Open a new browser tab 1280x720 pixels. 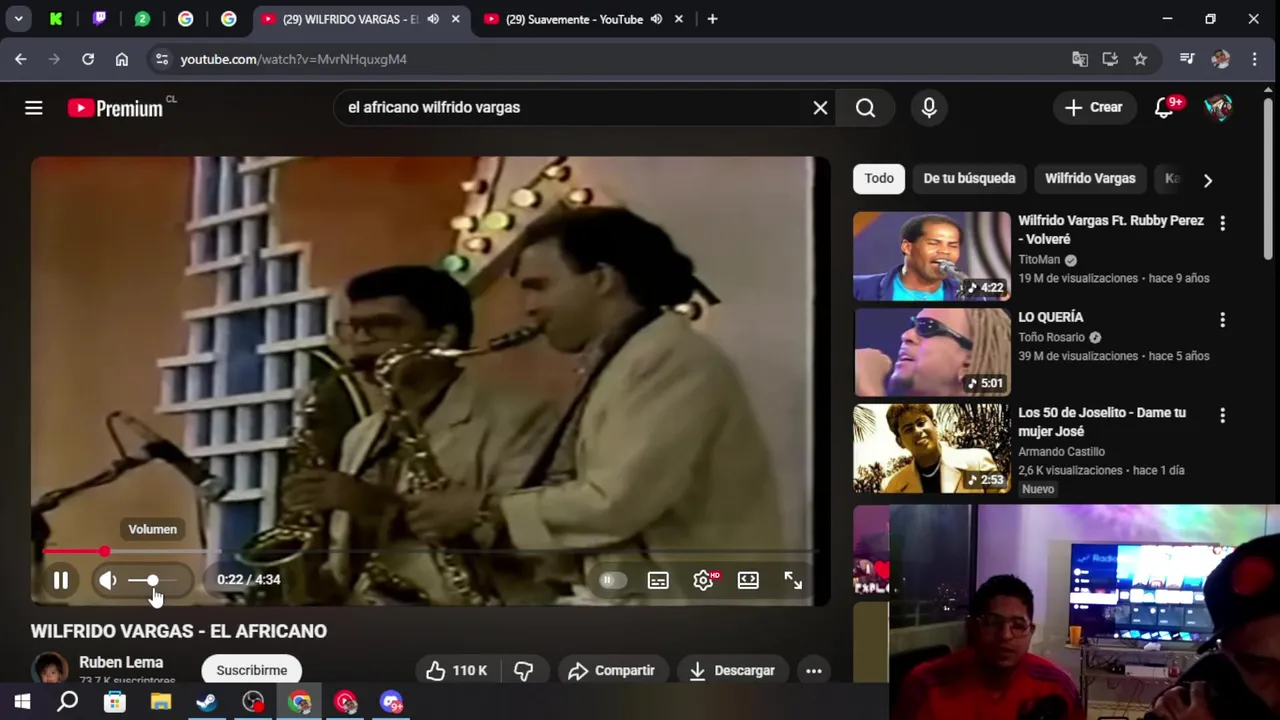click(x=712, y=19)
